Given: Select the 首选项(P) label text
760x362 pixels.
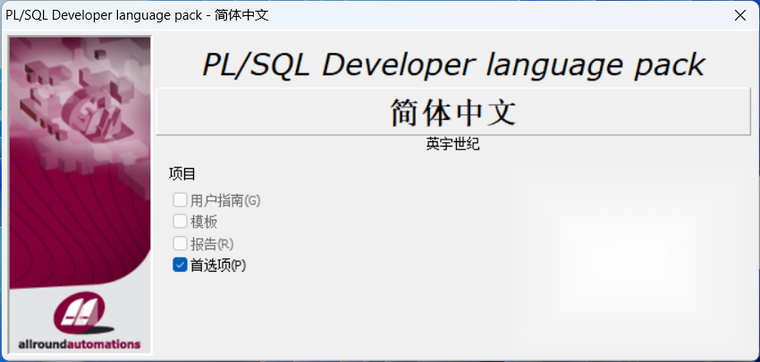Looking at the screenshot, I should (x=218, y=266).
